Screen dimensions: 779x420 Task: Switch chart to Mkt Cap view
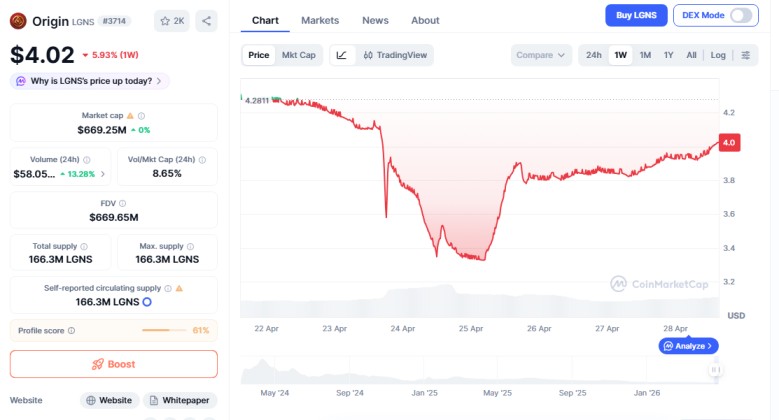point(298,55)
